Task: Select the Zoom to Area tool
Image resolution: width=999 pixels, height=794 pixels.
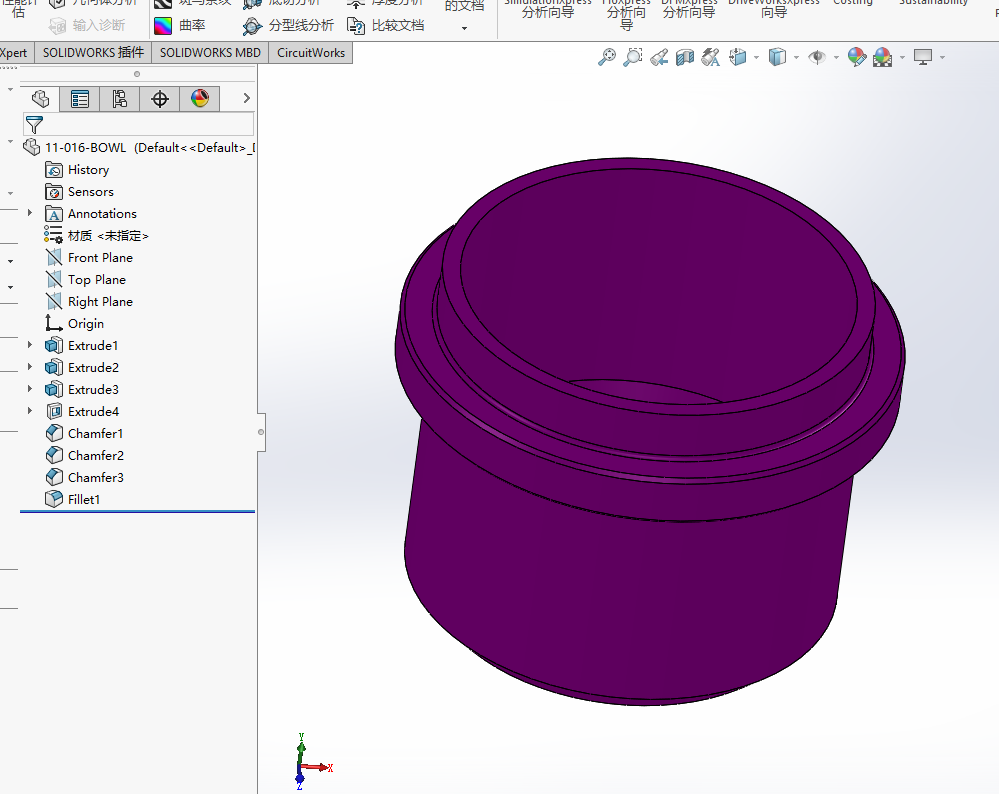Action: click(633, 58)
